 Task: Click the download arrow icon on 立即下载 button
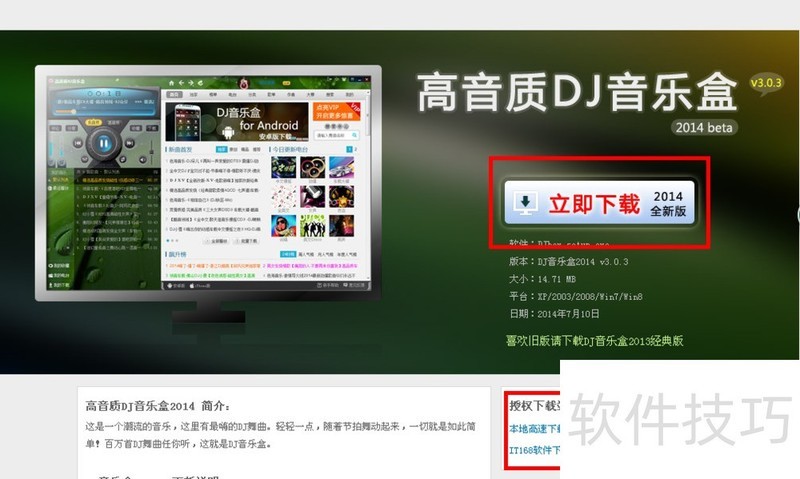pyautogui.click(x=526, y=203)
